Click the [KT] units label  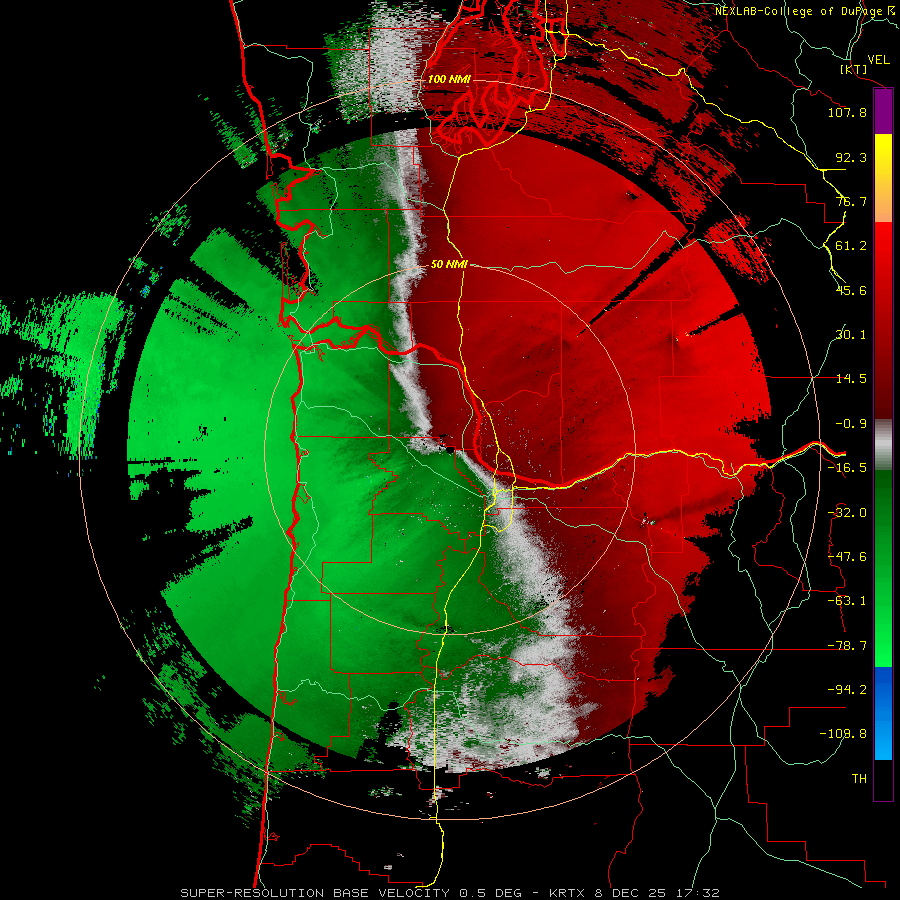[854, 69]
